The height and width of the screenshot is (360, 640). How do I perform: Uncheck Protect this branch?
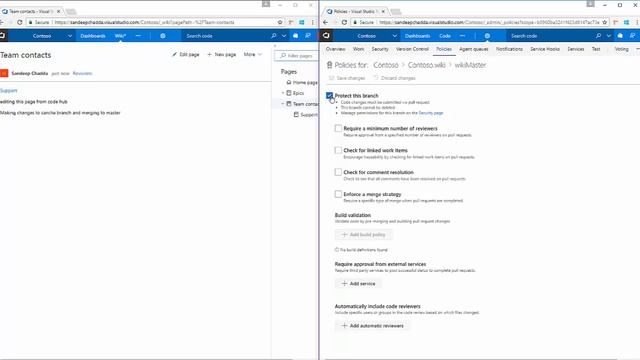tap(329, 96)
